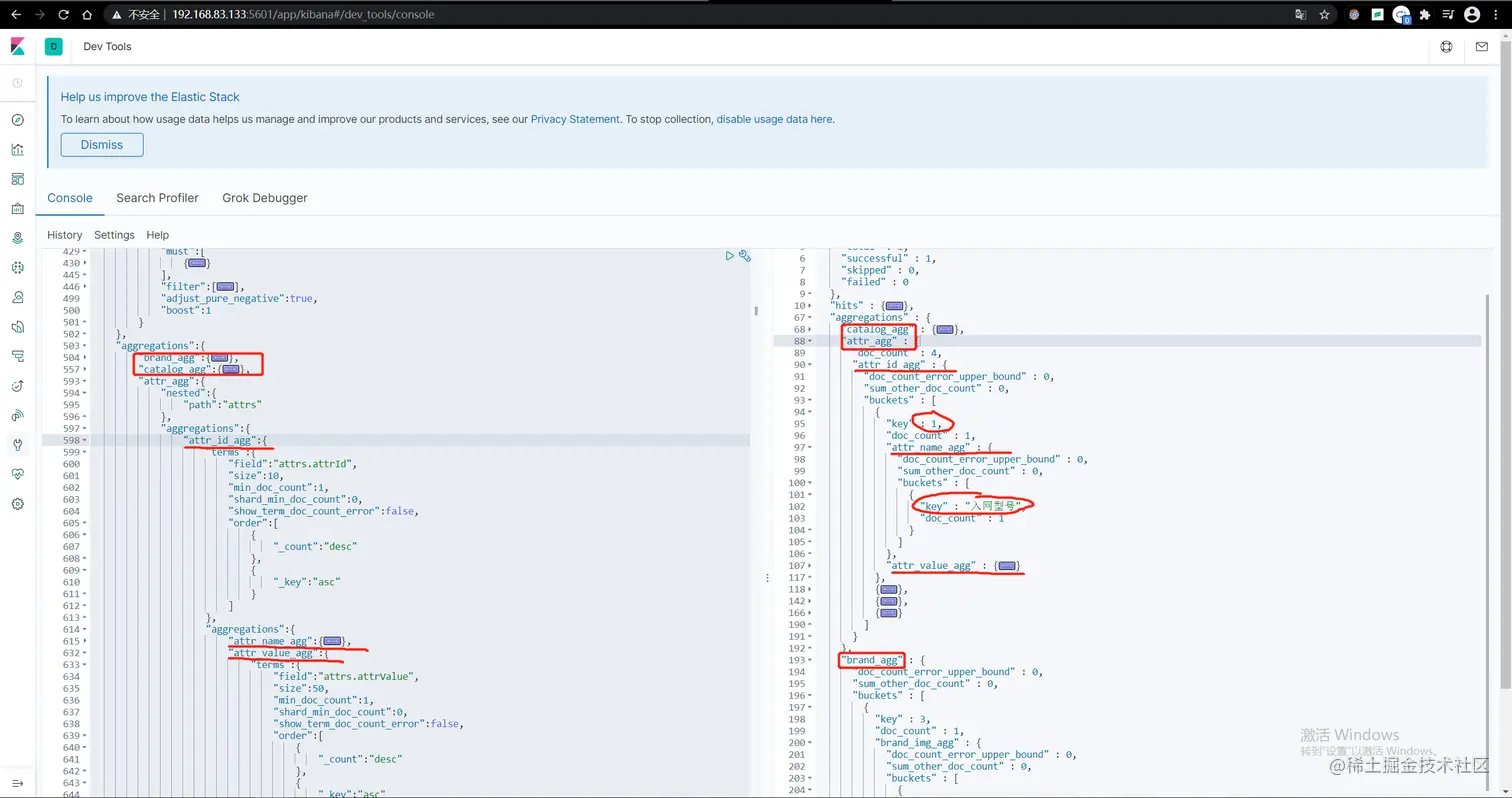
Task: Dismiss the Elastic Stack notice
Action: coord(102,145)
